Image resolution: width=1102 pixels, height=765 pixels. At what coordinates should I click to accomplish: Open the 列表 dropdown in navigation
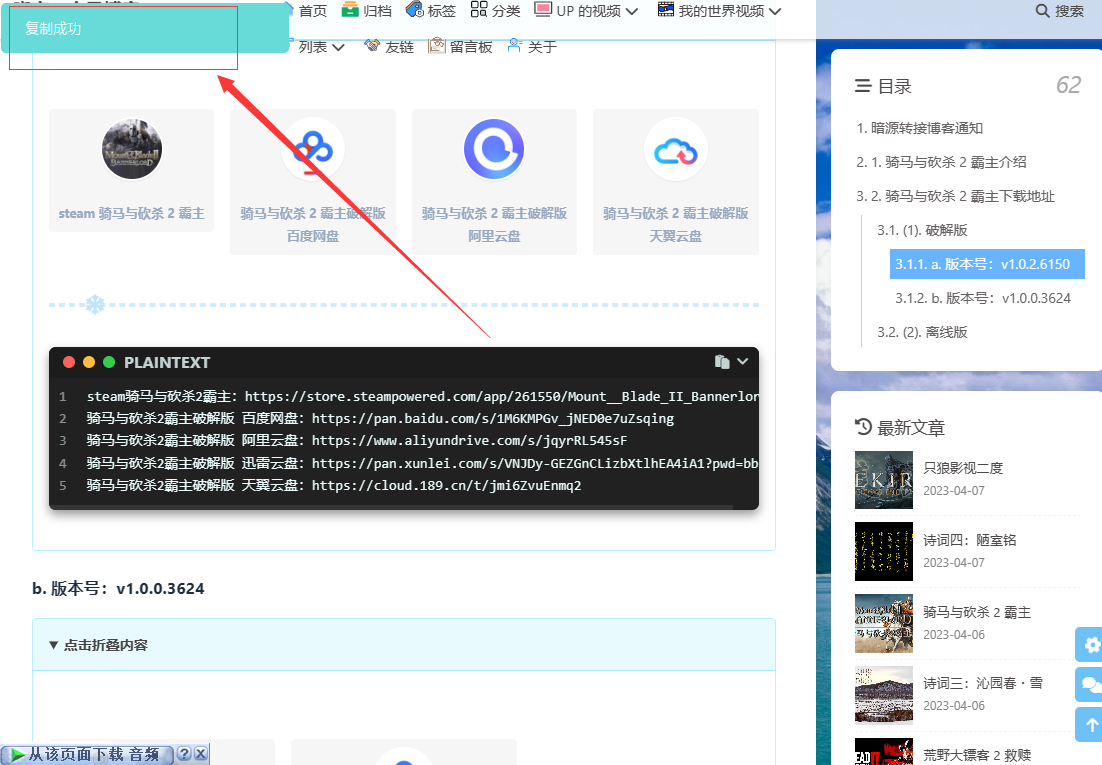coord(320,47)
